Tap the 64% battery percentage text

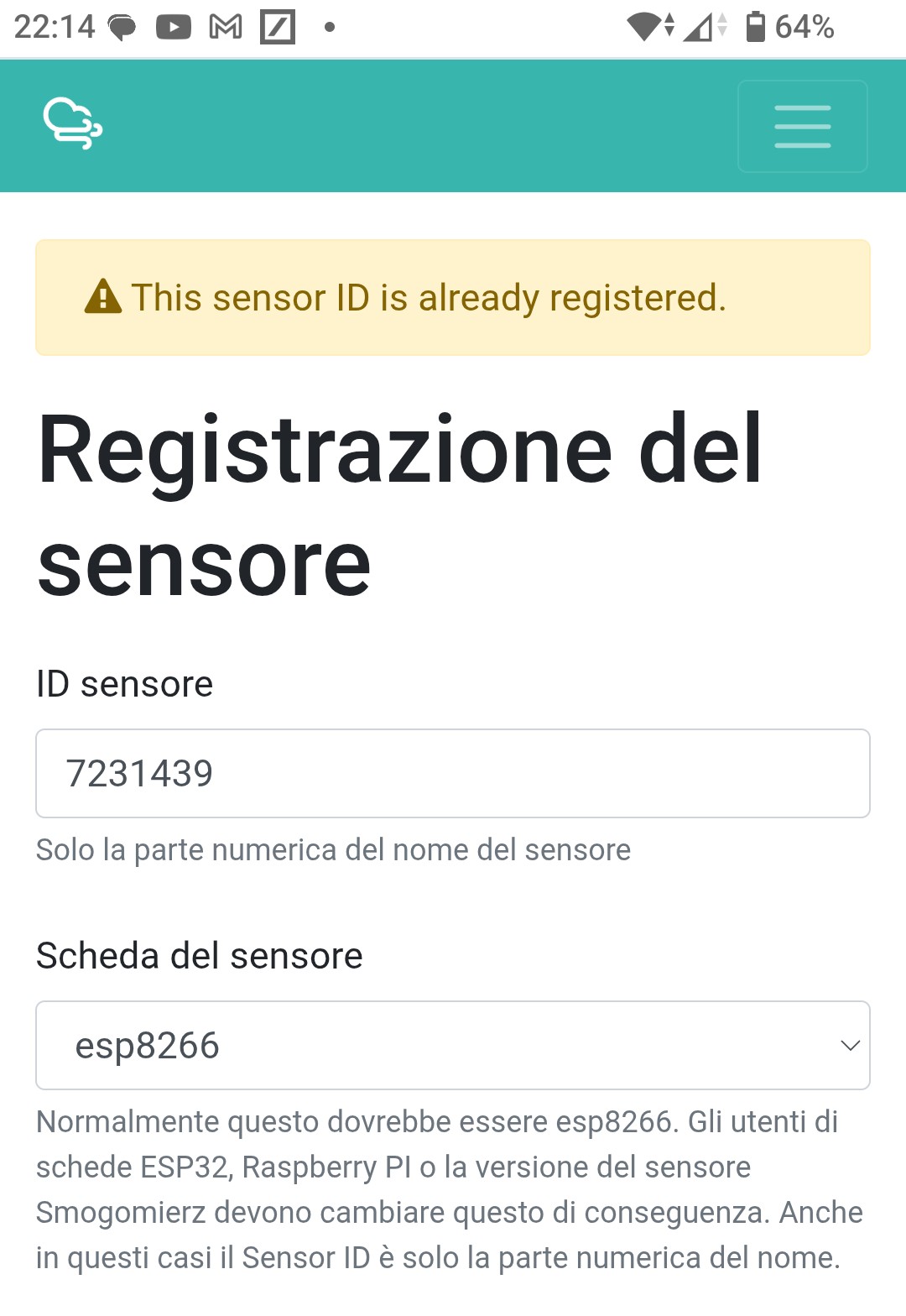(x=804, y=28)
